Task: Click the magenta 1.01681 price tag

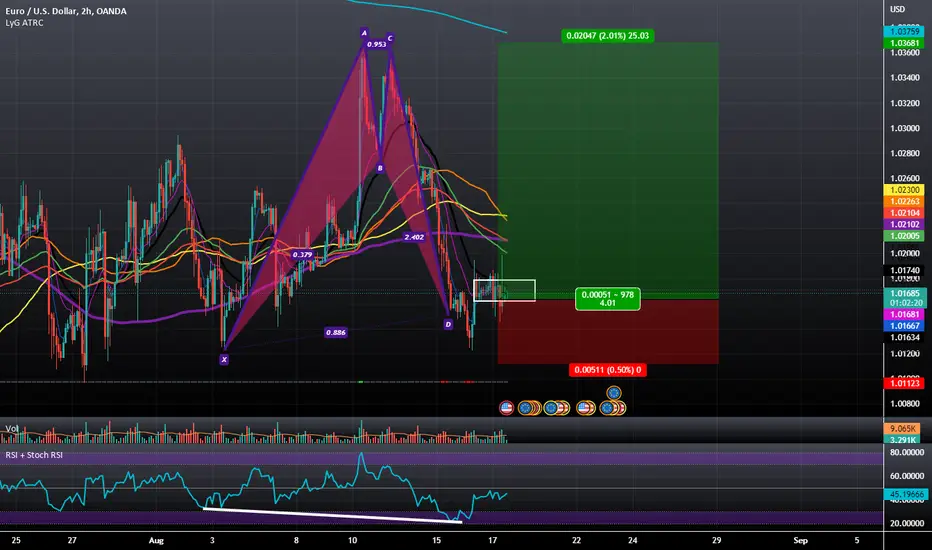Action: (904, 315)
